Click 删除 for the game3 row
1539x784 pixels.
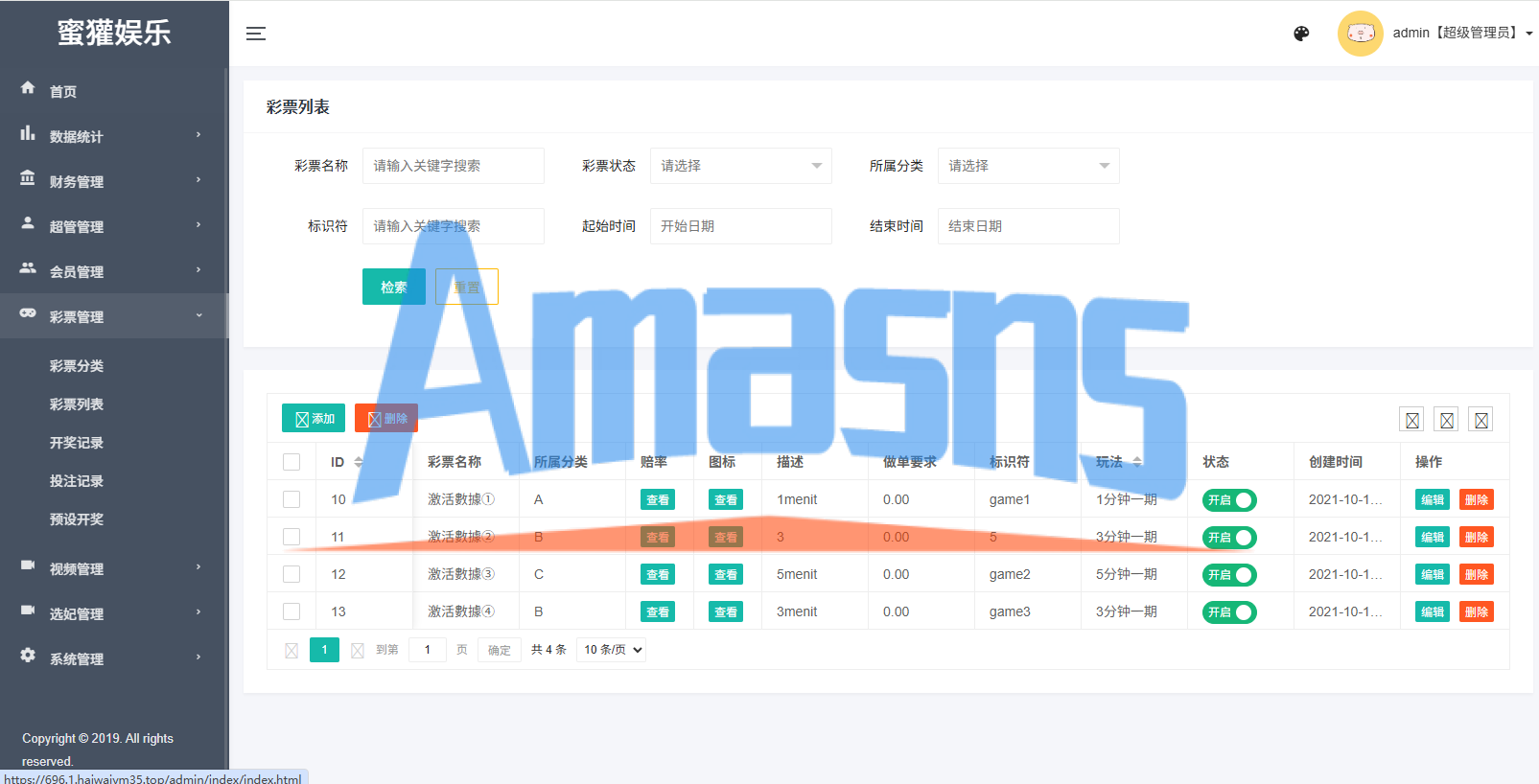(1477, 612)
